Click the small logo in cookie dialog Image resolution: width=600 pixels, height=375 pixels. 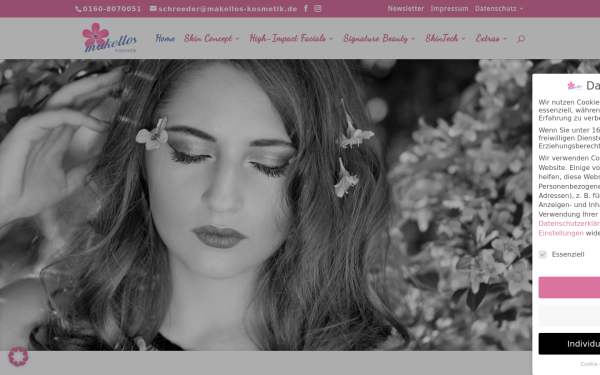(x=574, y=86)
